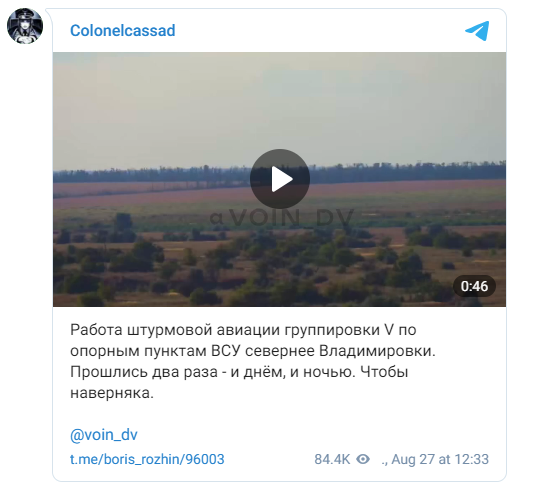This screenshot has width=547, height=497.
Task: Click the caption line starting with Работа штурмовой
Action: coord(243,330)
